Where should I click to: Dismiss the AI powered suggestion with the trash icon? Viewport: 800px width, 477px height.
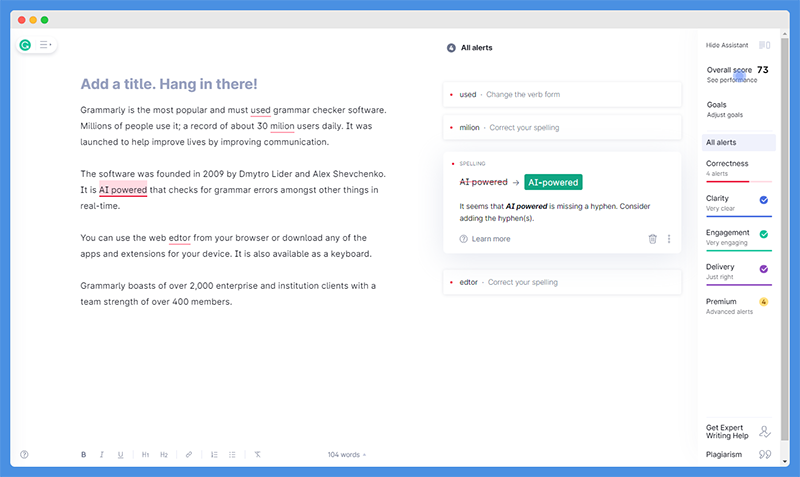(653, 239)
